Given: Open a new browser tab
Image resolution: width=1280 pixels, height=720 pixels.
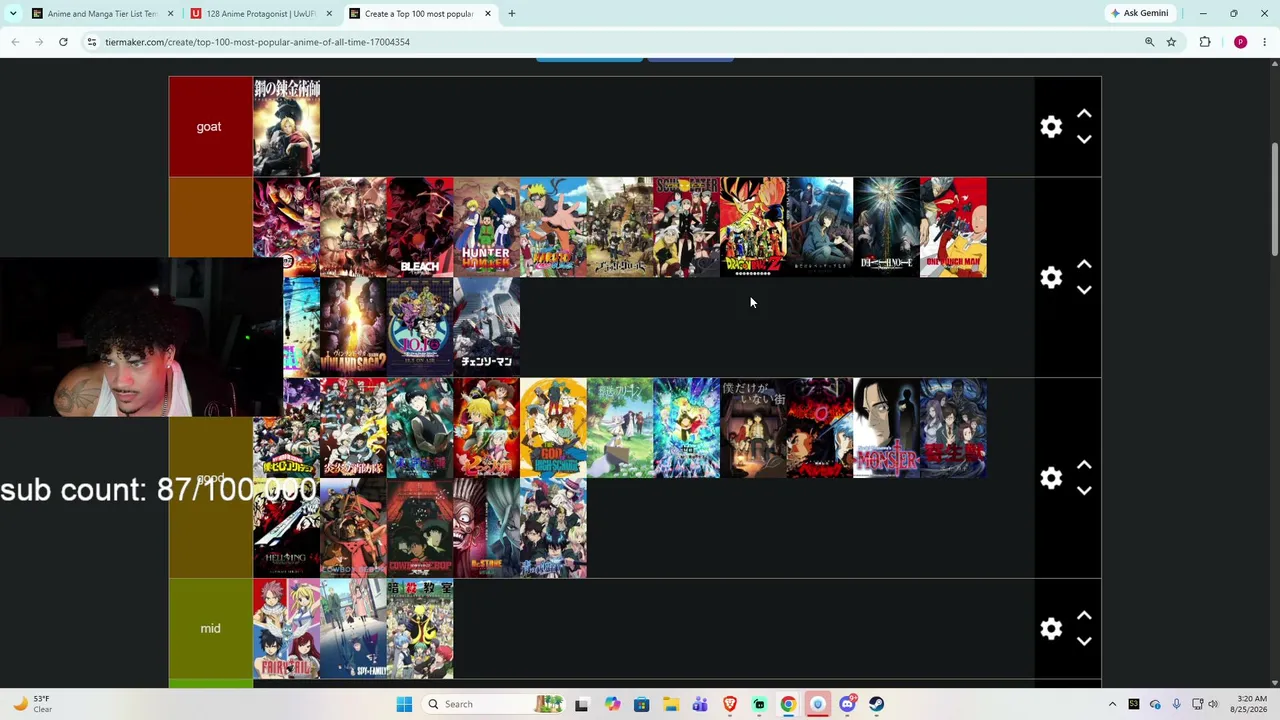Looking at the screenshot, I should click(512, 14).
